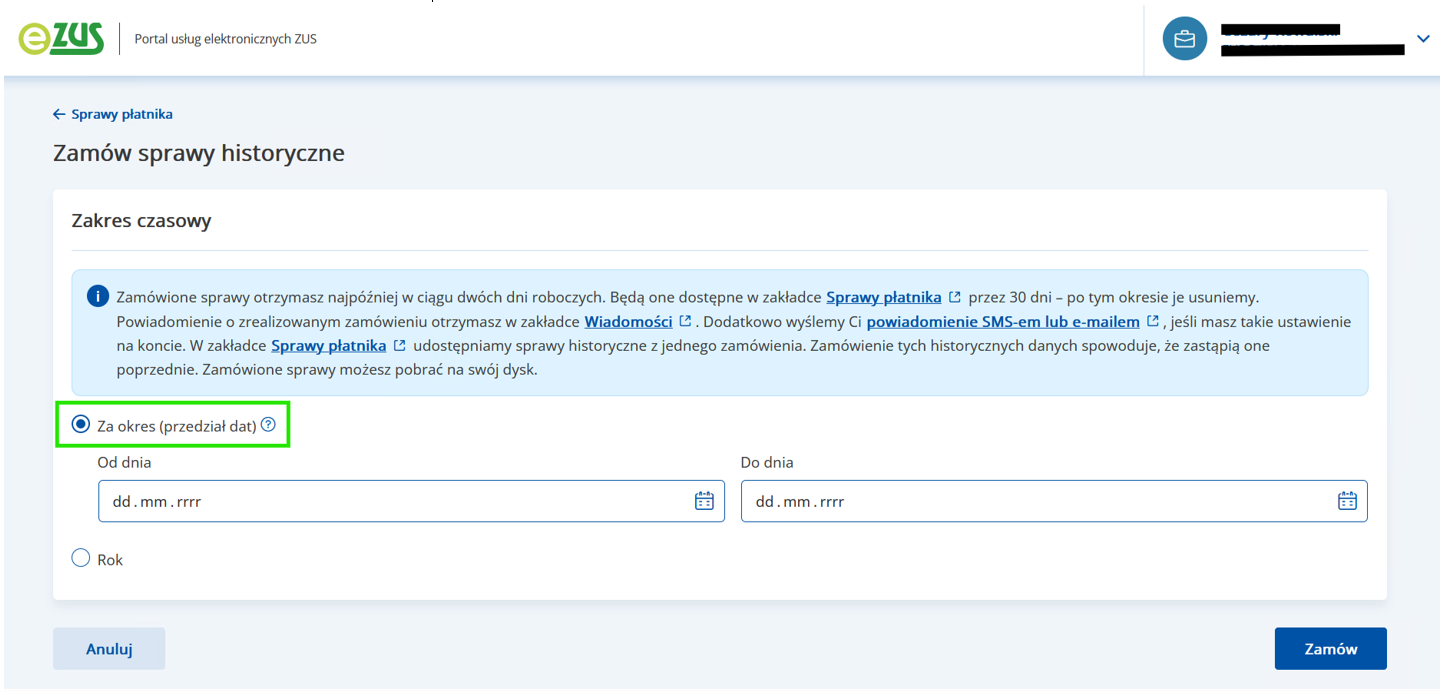This screenshot has width=1445, height=691.
Task: Select the Rok radio option
Action: (x=81, y=559)
